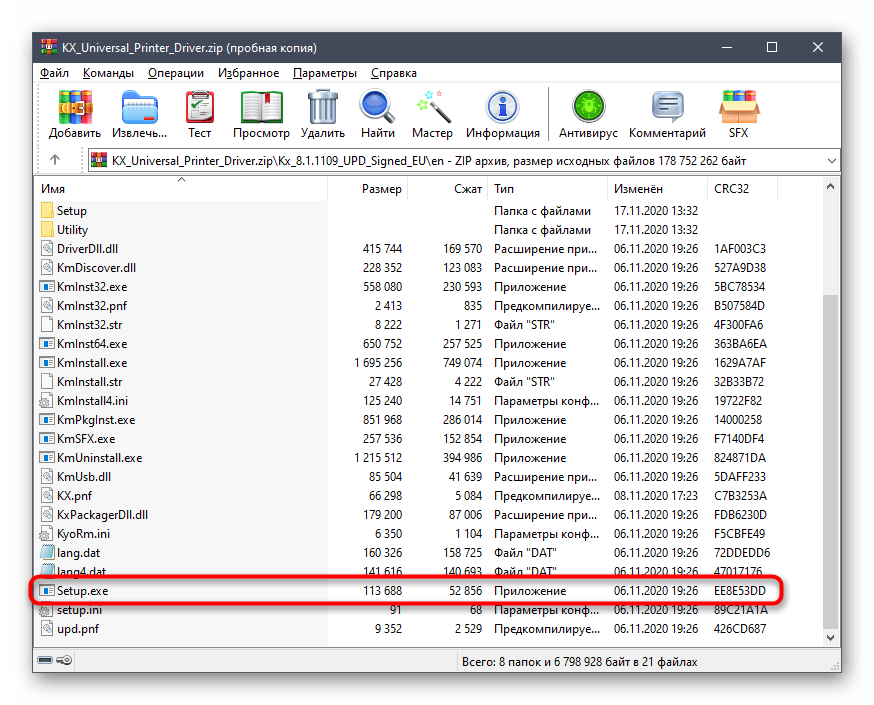Sort by the Размер column header
The height and width of the screenshot is (705, 874).
[x=368, y=189]
